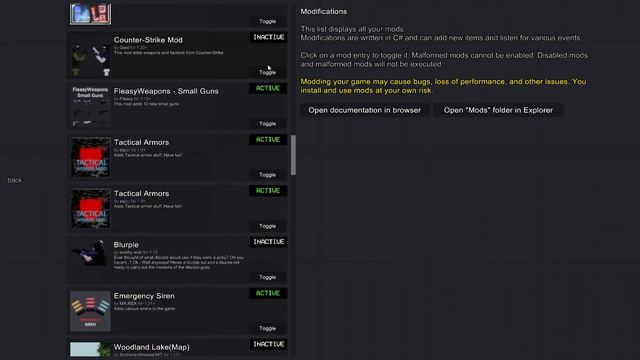This screenshot has height=360, width=640.
Task: Click the Emergency Siren thumbnail icon
Action: tap(90, 311)
